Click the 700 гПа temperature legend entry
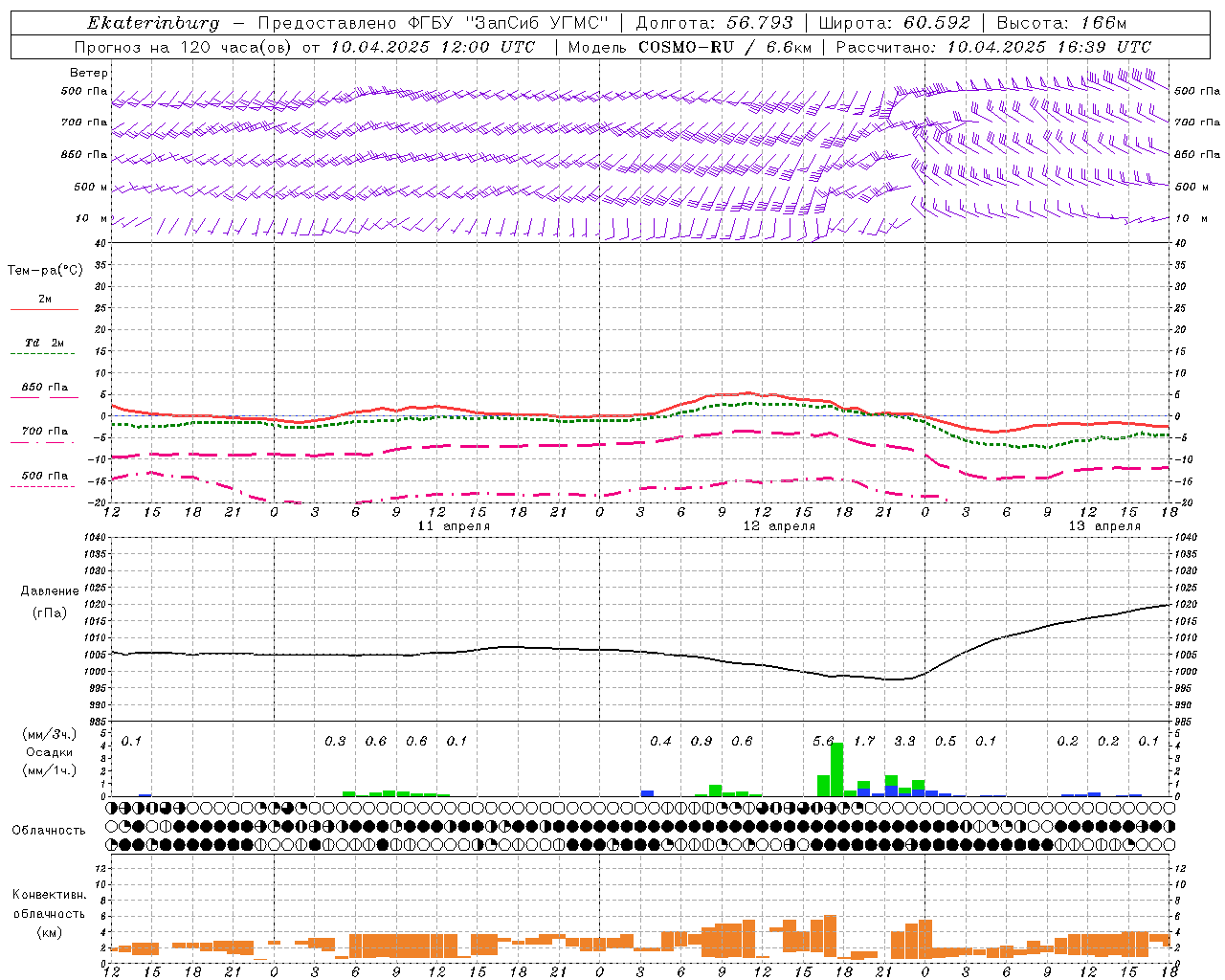Image resolution: width=1225 pixels, height=980 pixels. tap(44, 433)
